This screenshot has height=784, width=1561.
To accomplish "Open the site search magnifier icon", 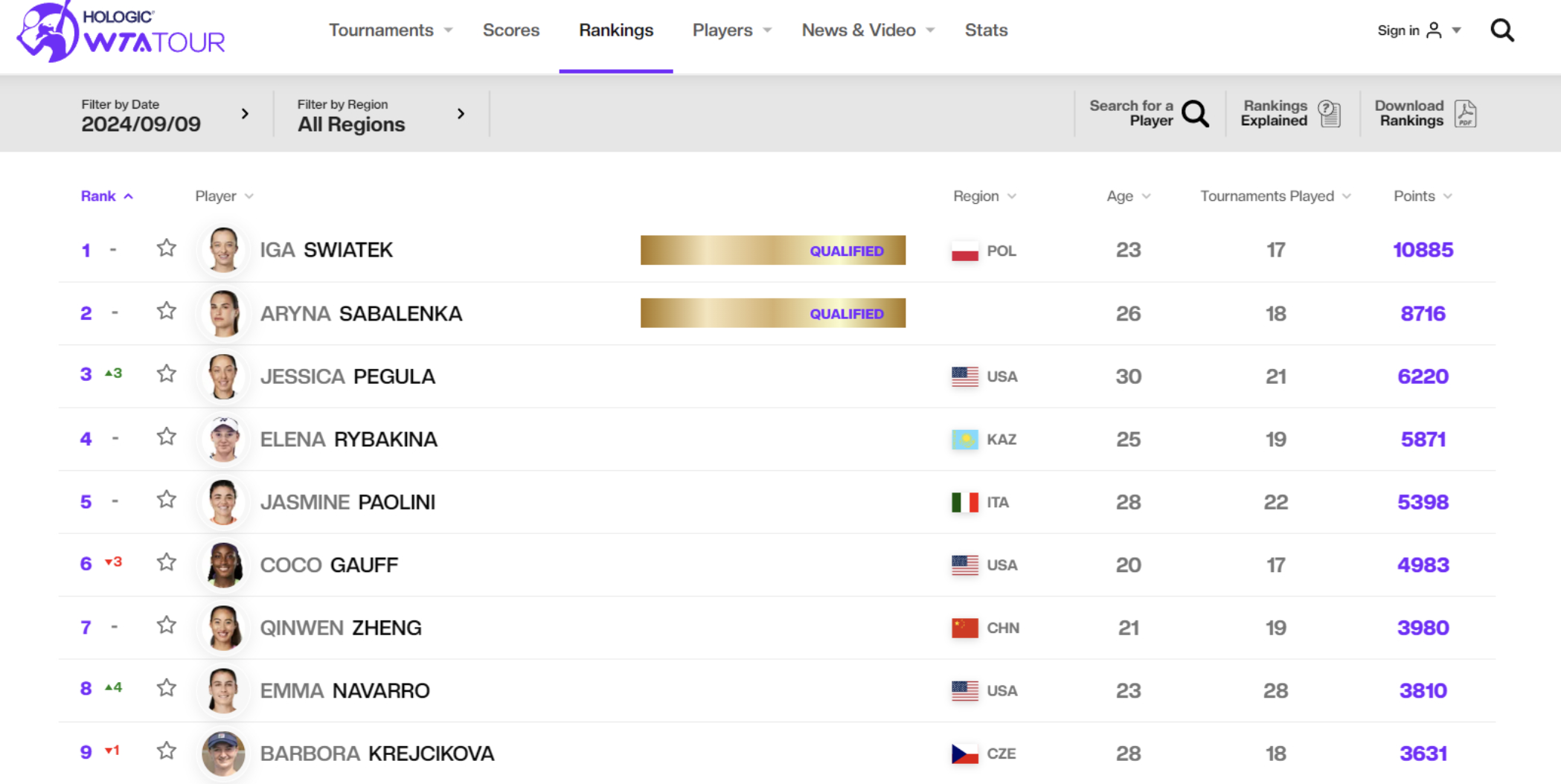I will tap(1501, 30).
